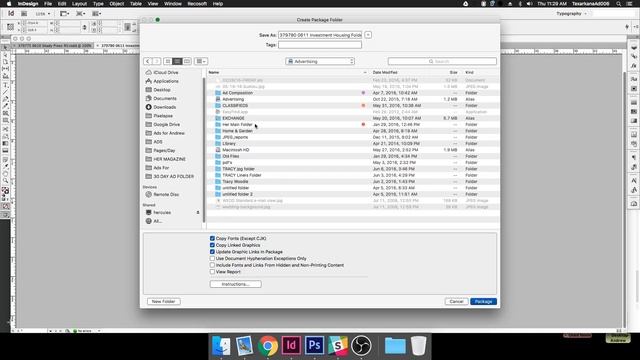Click the Save As filename field

(x=320, y=35)
